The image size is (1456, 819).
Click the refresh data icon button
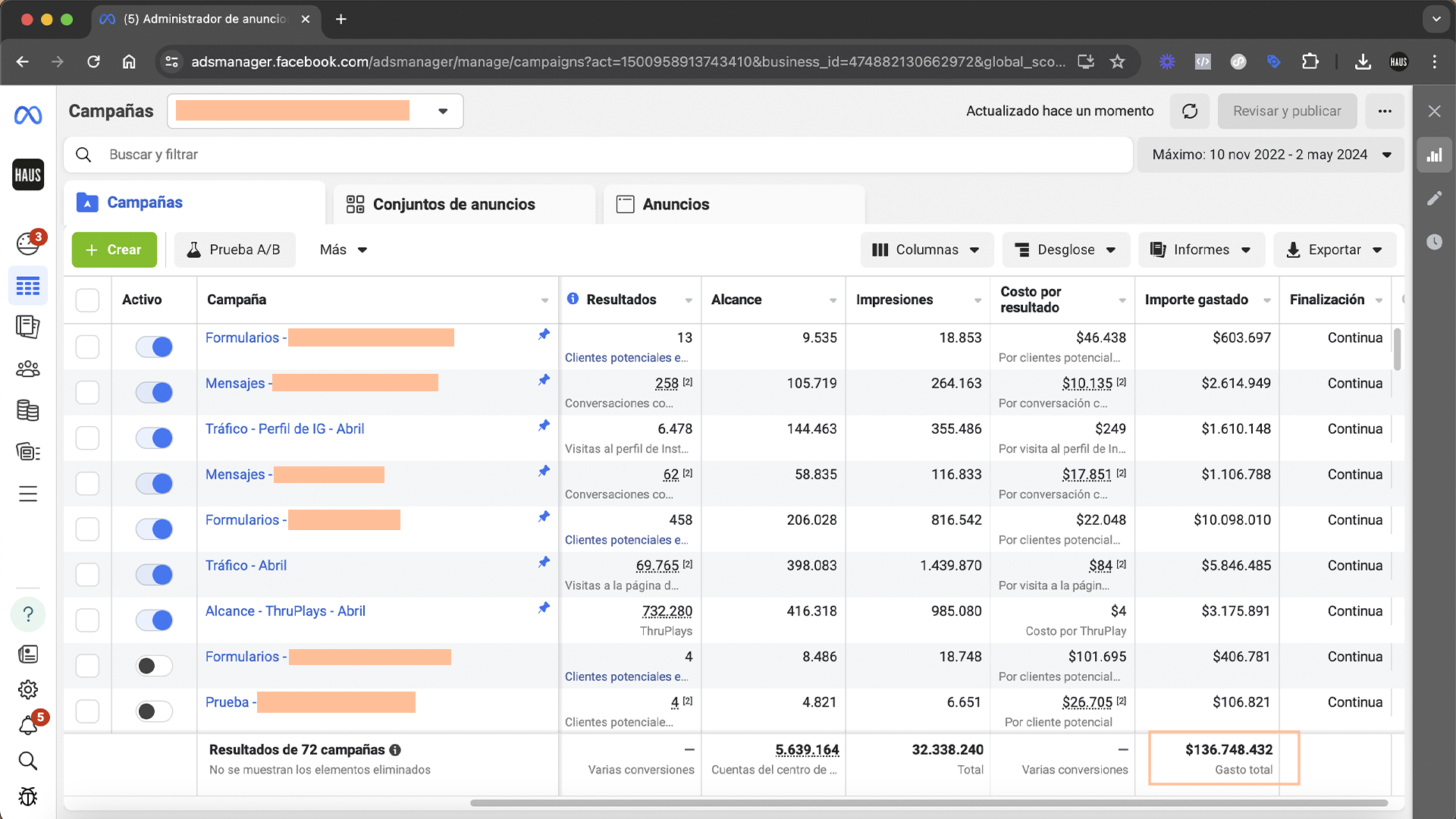tap(1190, 111)
